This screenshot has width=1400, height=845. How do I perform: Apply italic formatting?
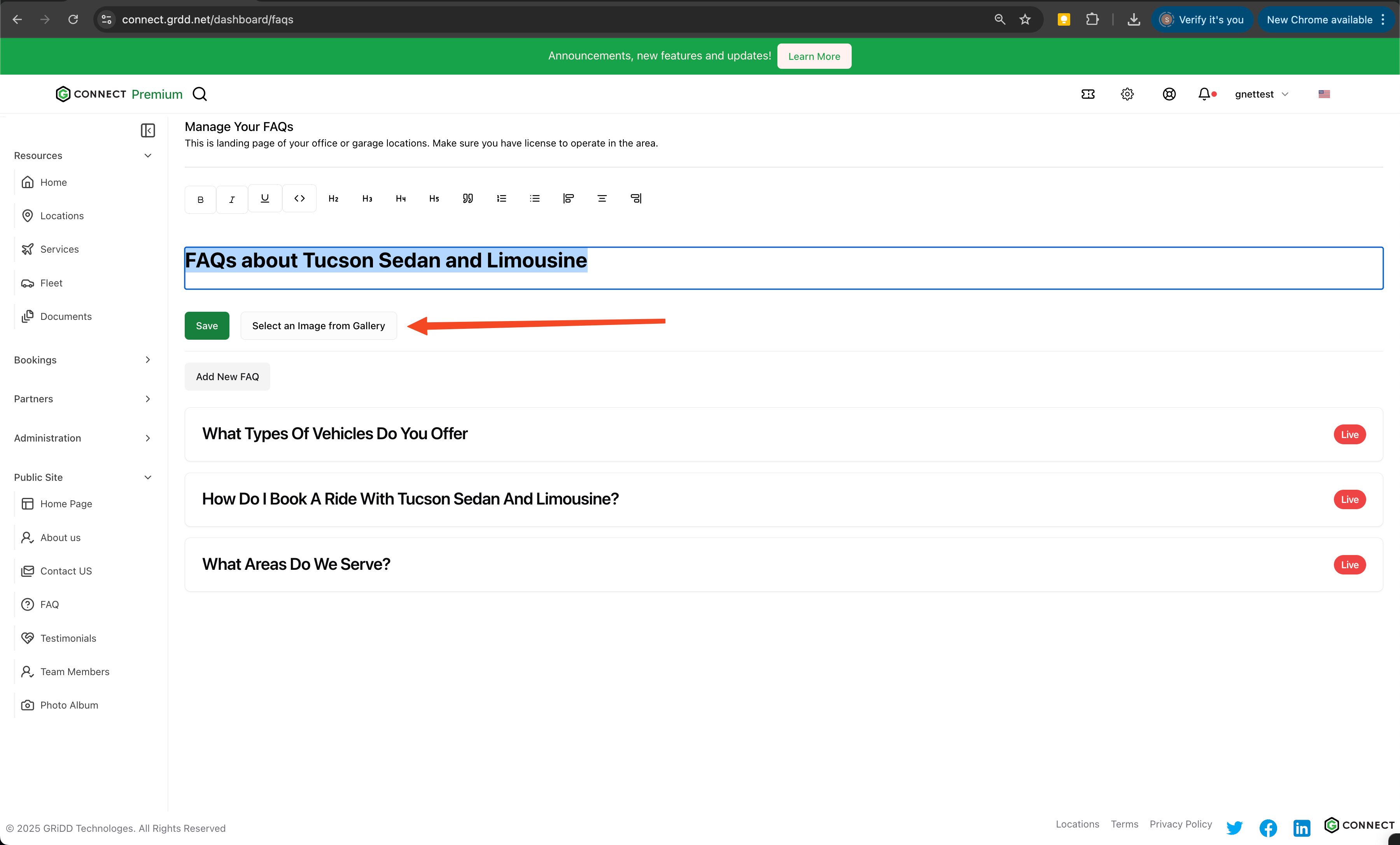click(x=232, y=199)
